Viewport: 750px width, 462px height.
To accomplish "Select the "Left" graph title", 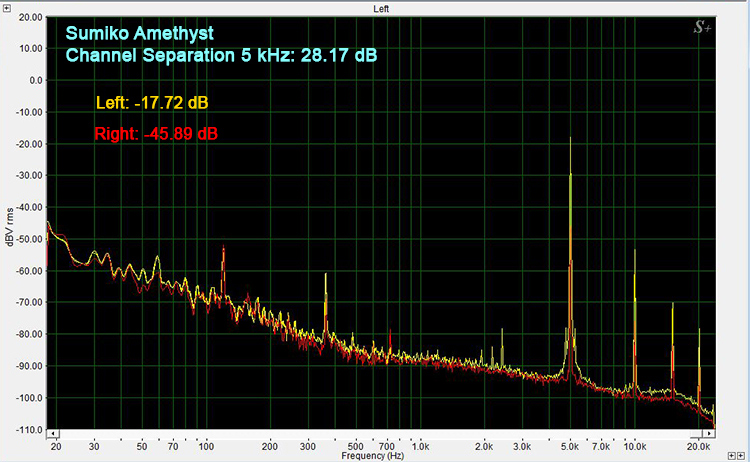I will click(x=381, y=8).
